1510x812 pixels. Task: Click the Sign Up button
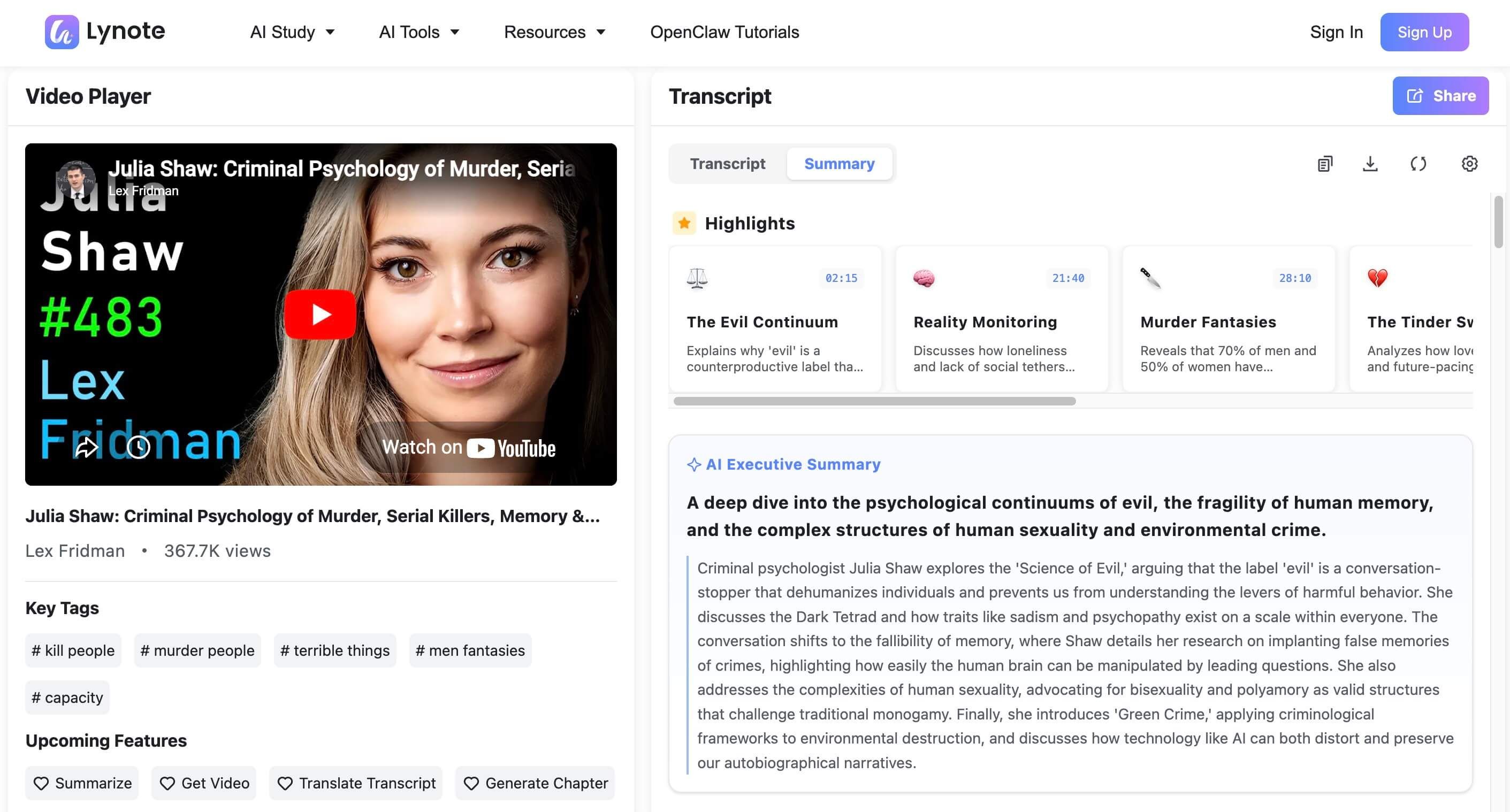coord(1424,32)
